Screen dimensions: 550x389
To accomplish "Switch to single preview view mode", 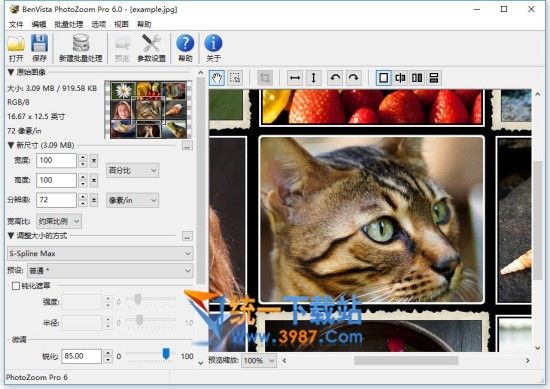I will click(383, 78).
